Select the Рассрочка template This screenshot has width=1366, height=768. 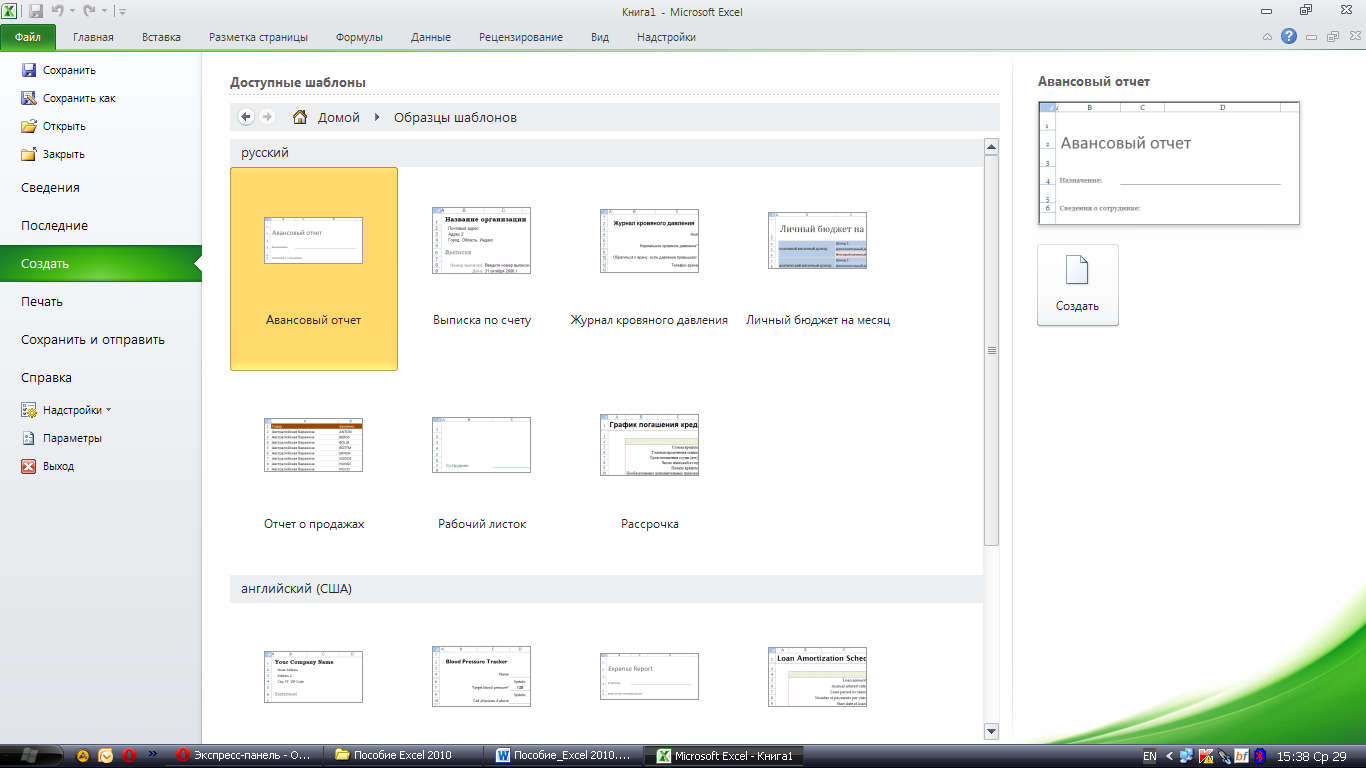click(649, 472)
